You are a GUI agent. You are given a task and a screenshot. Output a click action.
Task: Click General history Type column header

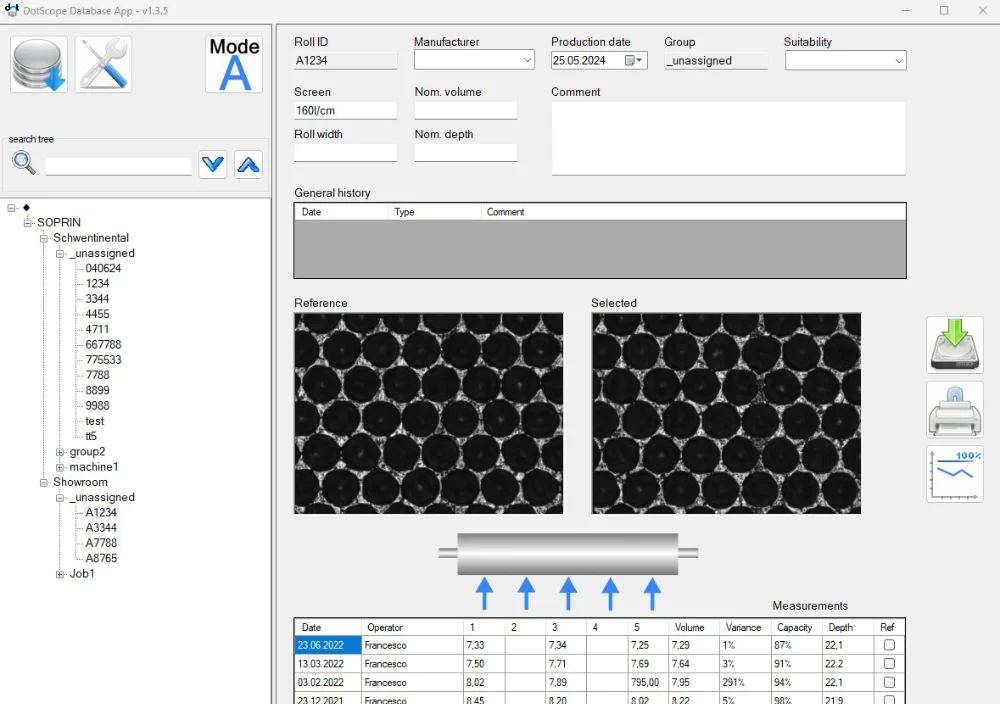pyautogui.click(x=434, y=212)
